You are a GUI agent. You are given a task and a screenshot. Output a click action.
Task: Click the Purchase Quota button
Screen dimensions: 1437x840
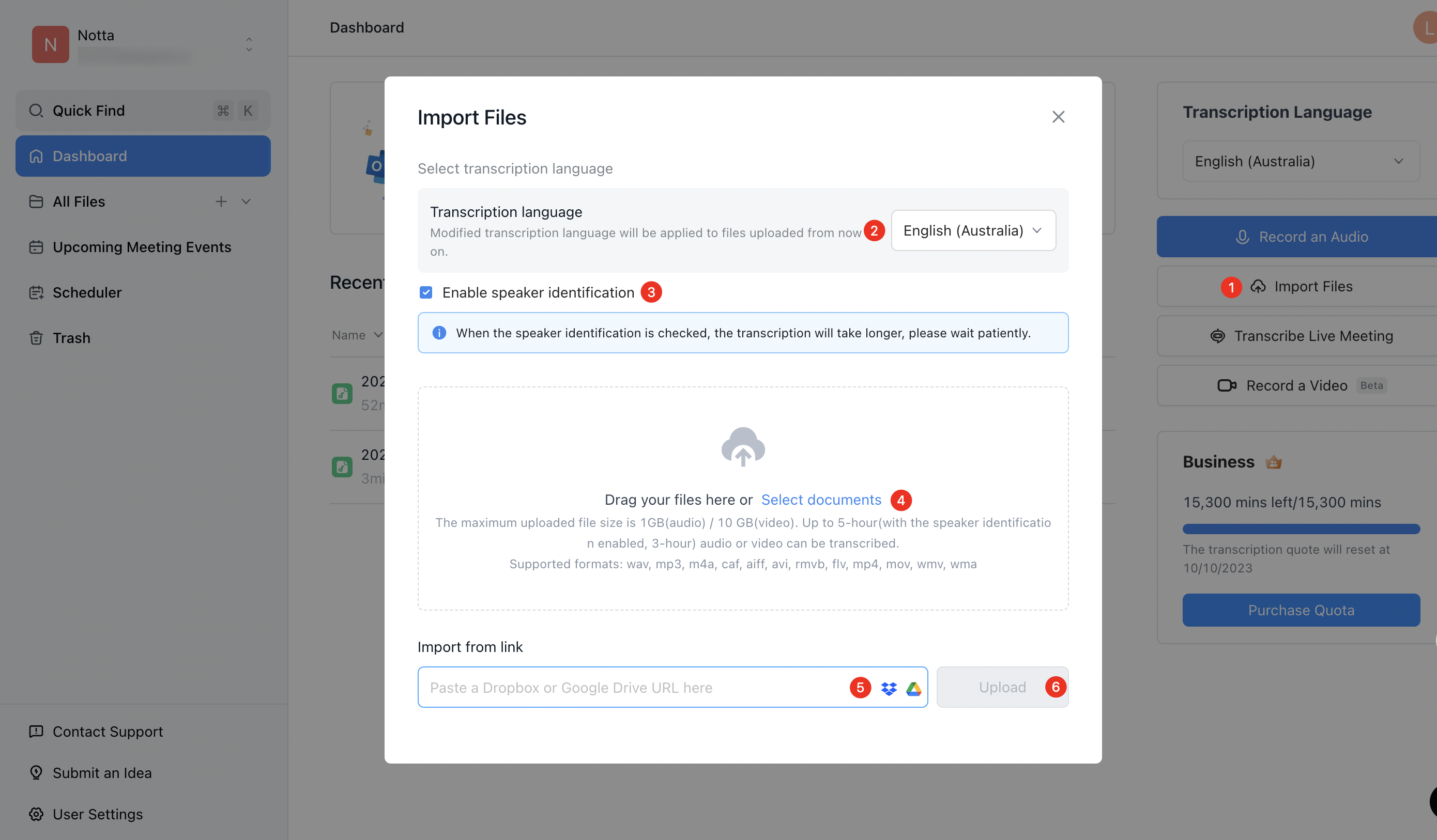click(x=1301, y=610)
